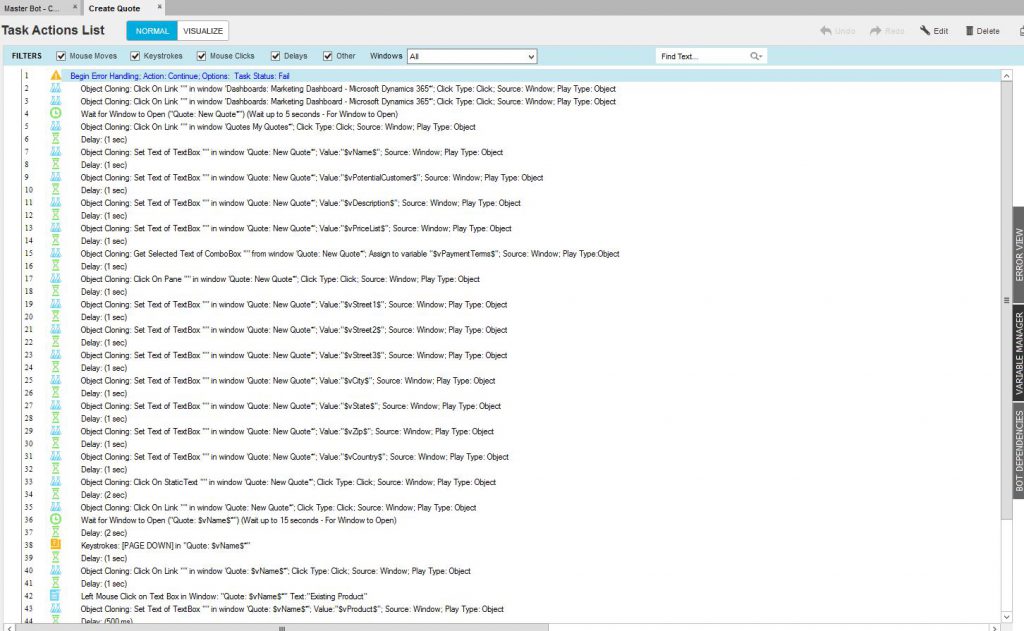This screenshot has width=1024, height=631.
Task: Click the Object Cloning icon on line 15
Action: [x=56, y=254]
